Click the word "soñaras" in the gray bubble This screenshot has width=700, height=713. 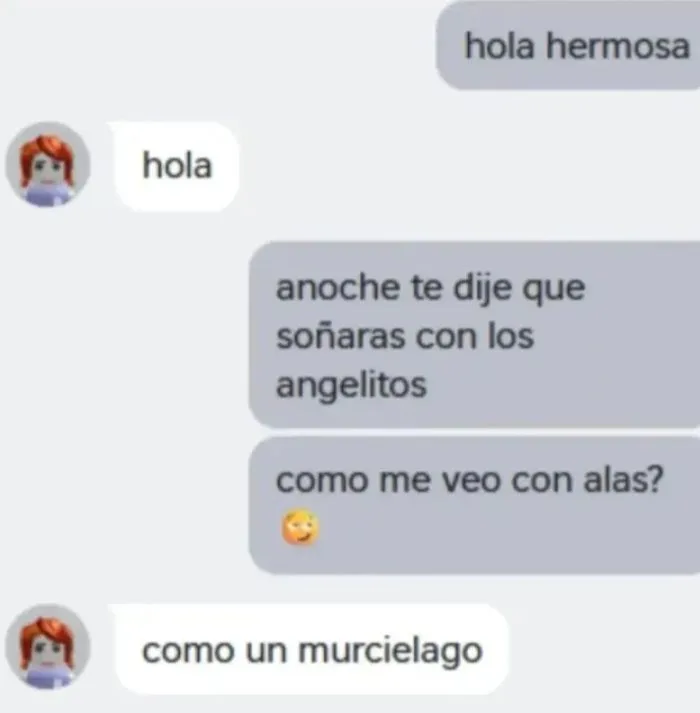point(340,337)
